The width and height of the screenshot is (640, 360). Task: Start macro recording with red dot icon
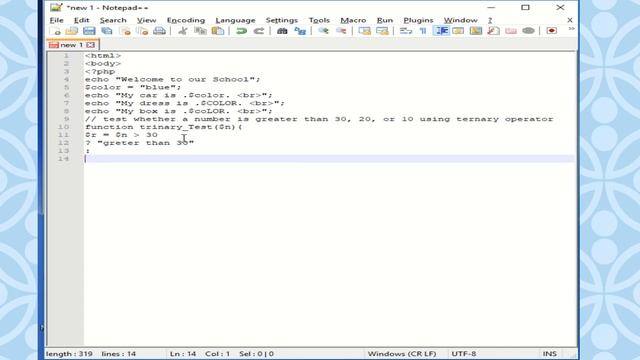click(x=552, y=31)
